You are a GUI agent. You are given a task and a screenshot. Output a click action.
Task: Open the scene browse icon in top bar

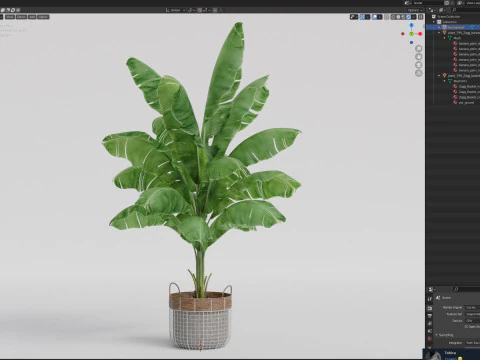[x=408, y=3]
